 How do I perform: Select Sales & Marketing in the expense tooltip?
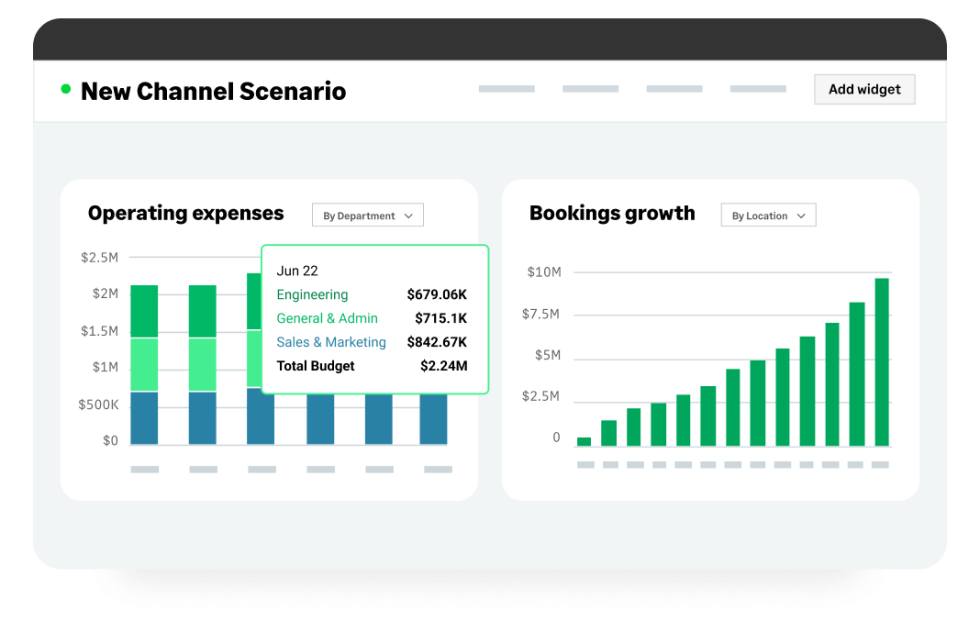coord(331,342)
